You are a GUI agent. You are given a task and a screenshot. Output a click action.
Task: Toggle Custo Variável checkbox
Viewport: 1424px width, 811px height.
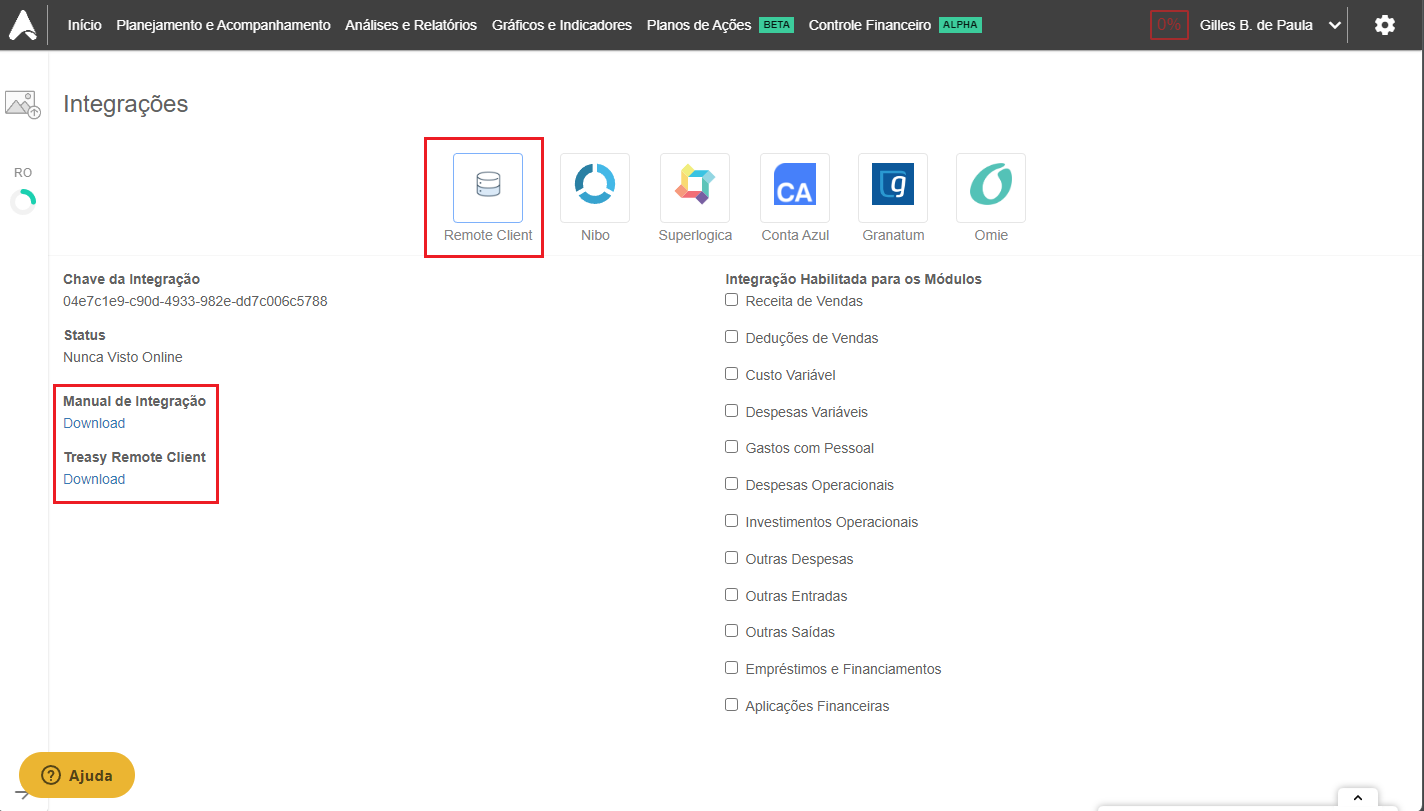pyautogui.click(x=732, y=374)
